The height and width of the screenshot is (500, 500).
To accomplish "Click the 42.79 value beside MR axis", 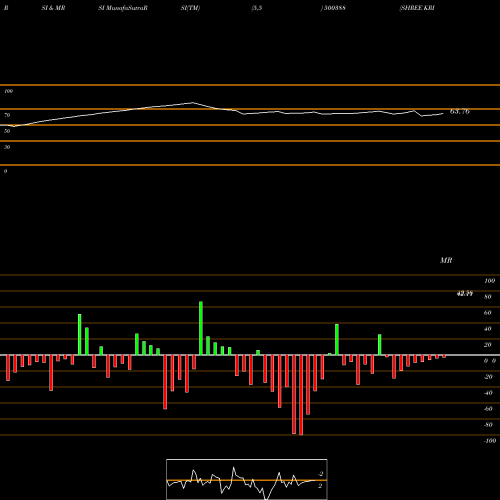I will pyautogui.click(x=465, y=293).
